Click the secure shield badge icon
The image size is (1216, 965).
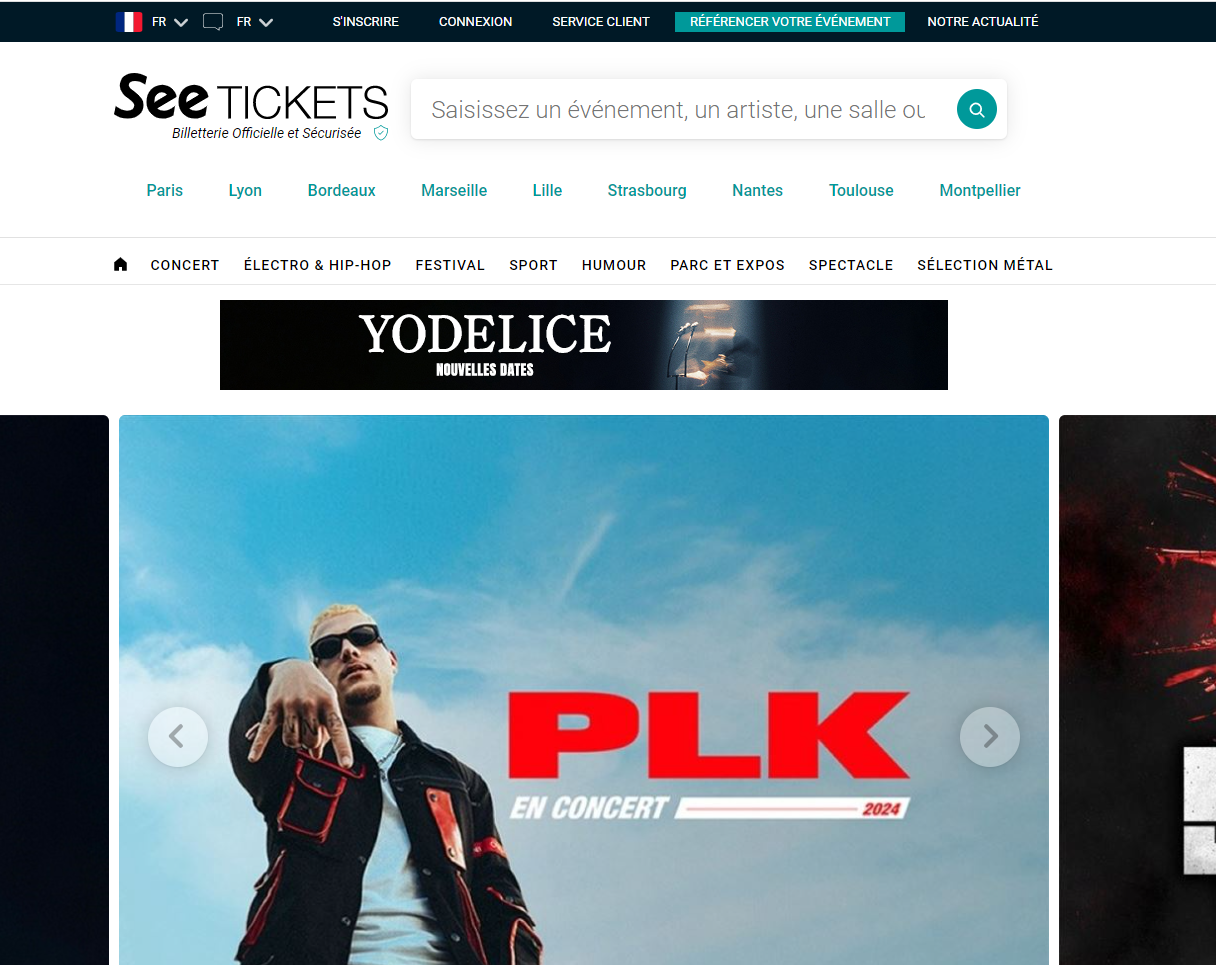[381, 133]
